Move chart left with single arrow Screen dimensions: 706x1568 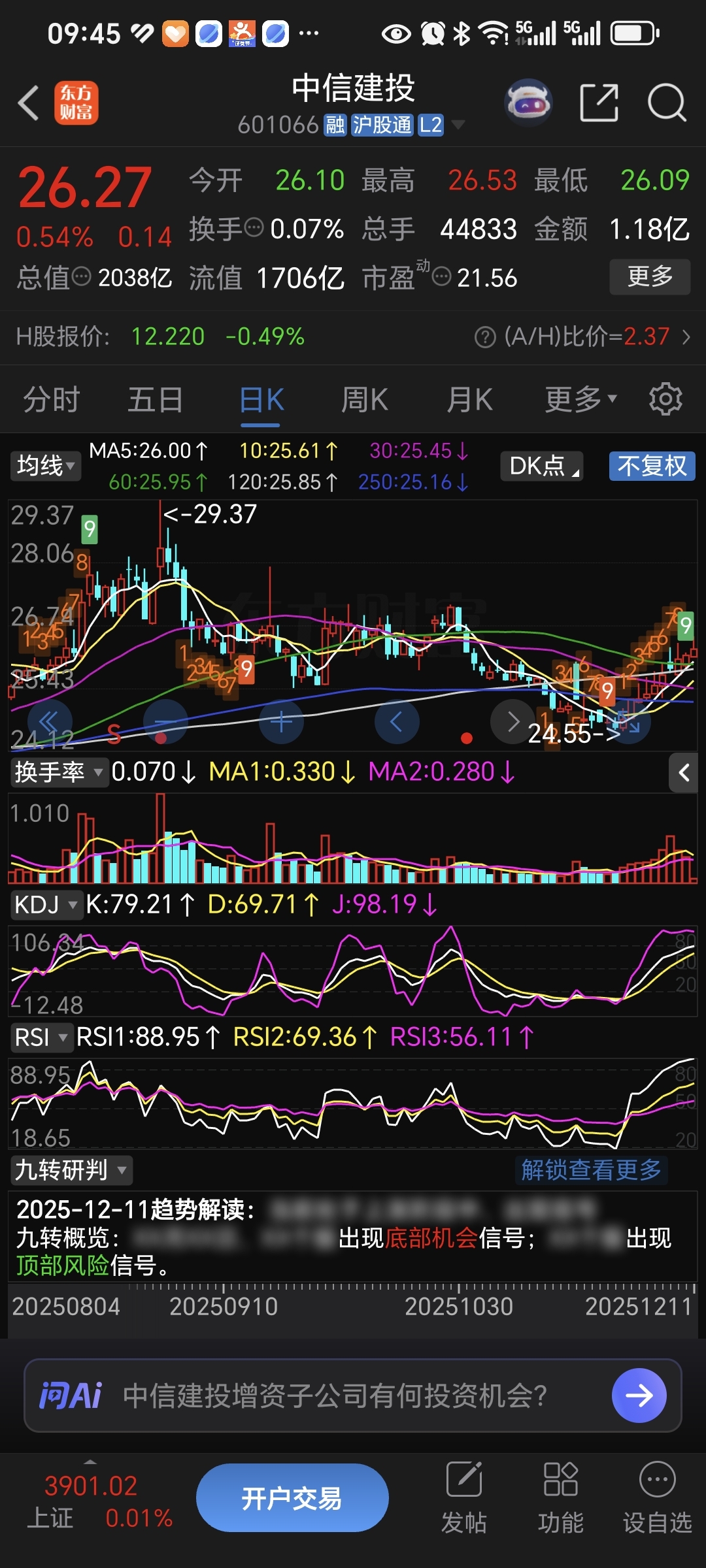[397, 722]
